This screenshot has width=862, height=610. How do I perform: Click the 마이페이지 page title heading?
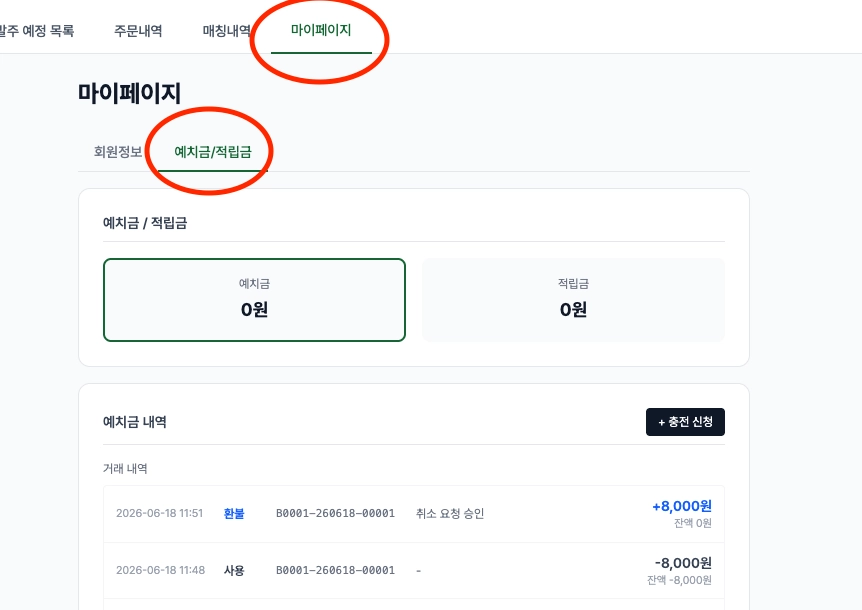129,93
